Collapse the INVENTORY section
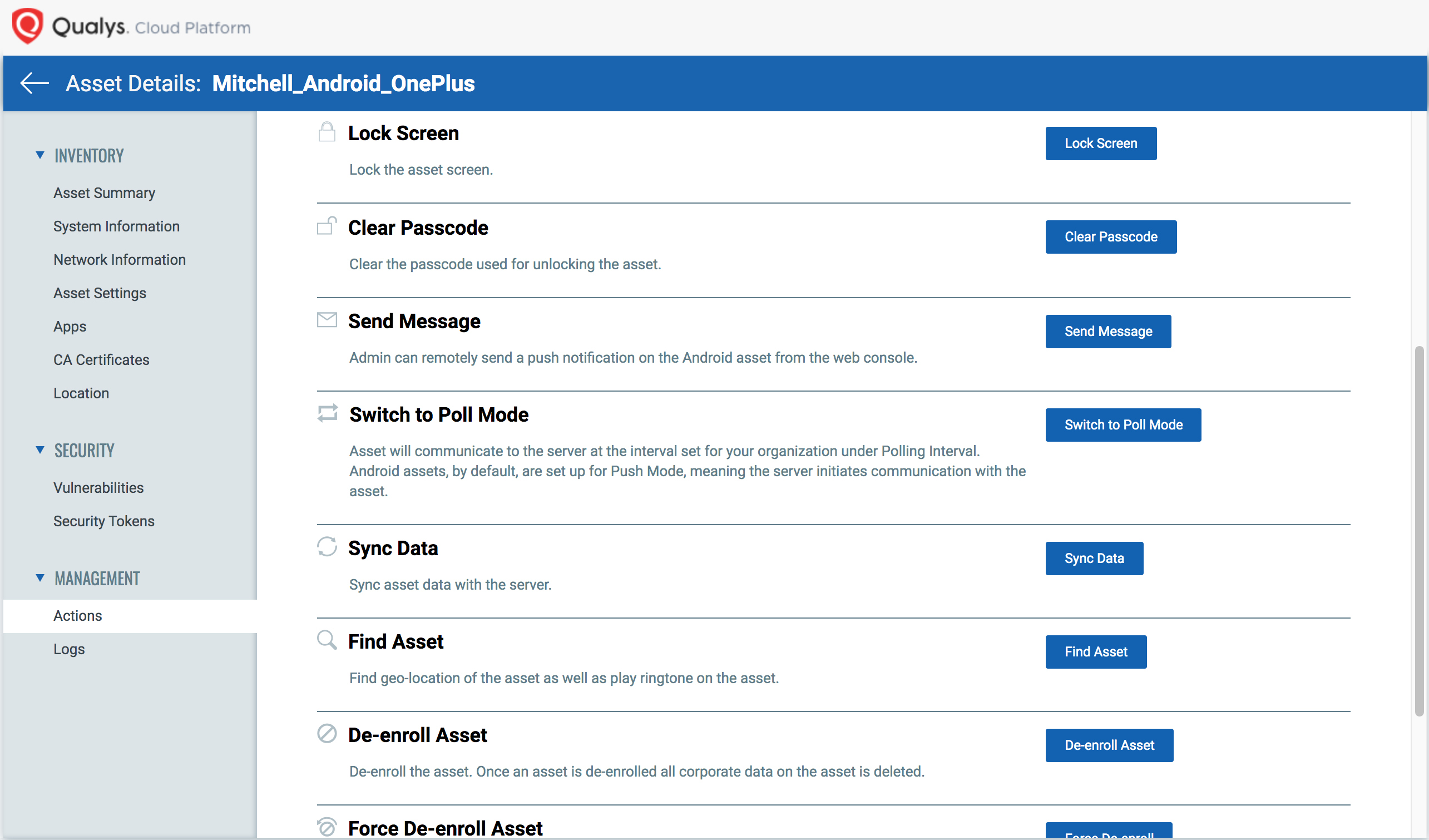Screen dimensions: 1429x840 coord(39,154)
